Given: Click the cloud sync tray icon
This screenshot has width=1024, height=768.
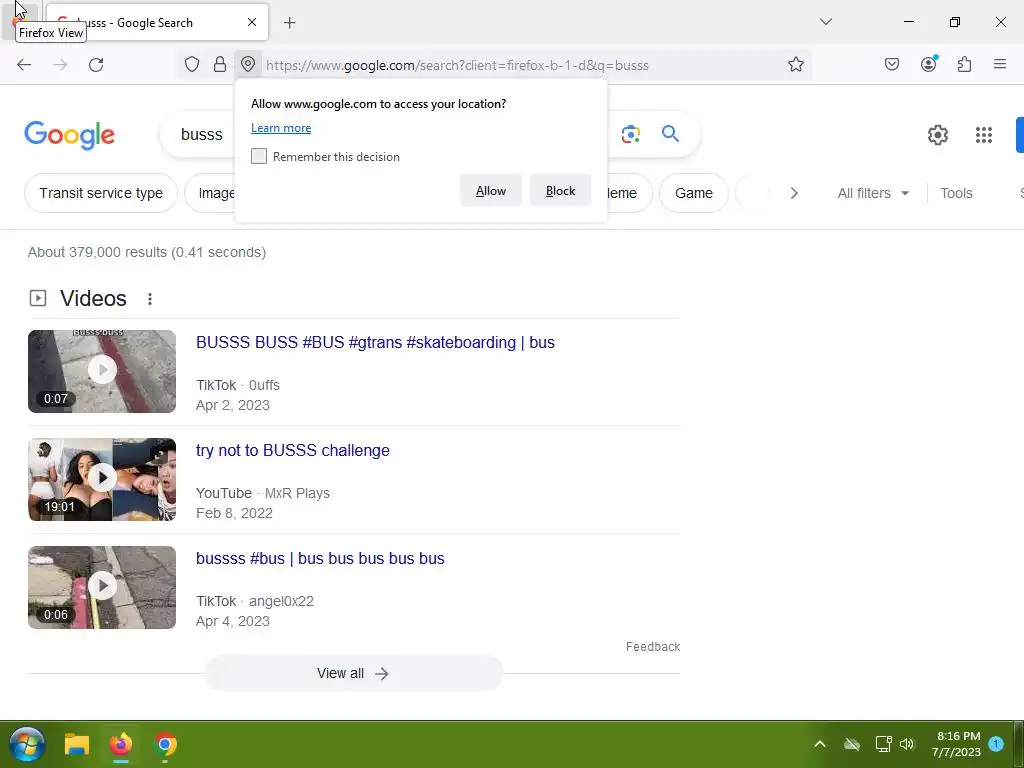Looking at the screenshot, I should pos(852,744).
